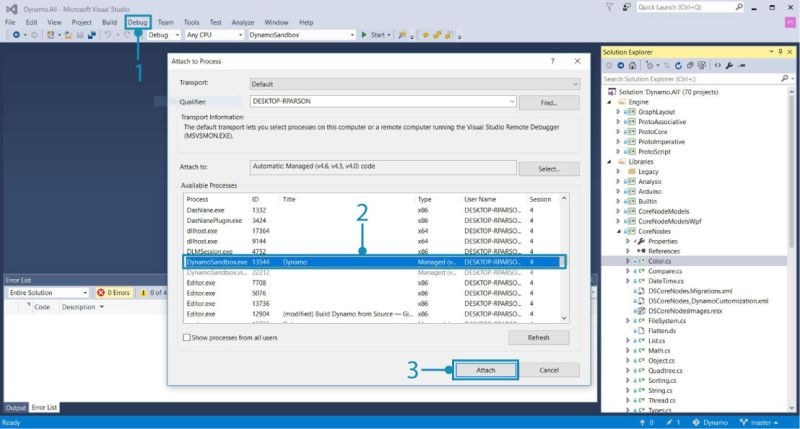Select Color.cs in Solution Explorer

pos(659,261)
